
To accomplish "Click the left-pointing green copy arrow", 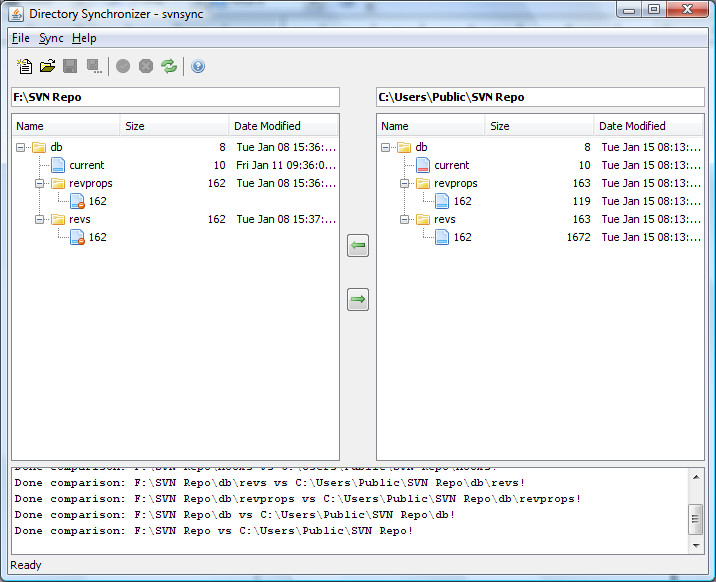I will coord(358,246).
